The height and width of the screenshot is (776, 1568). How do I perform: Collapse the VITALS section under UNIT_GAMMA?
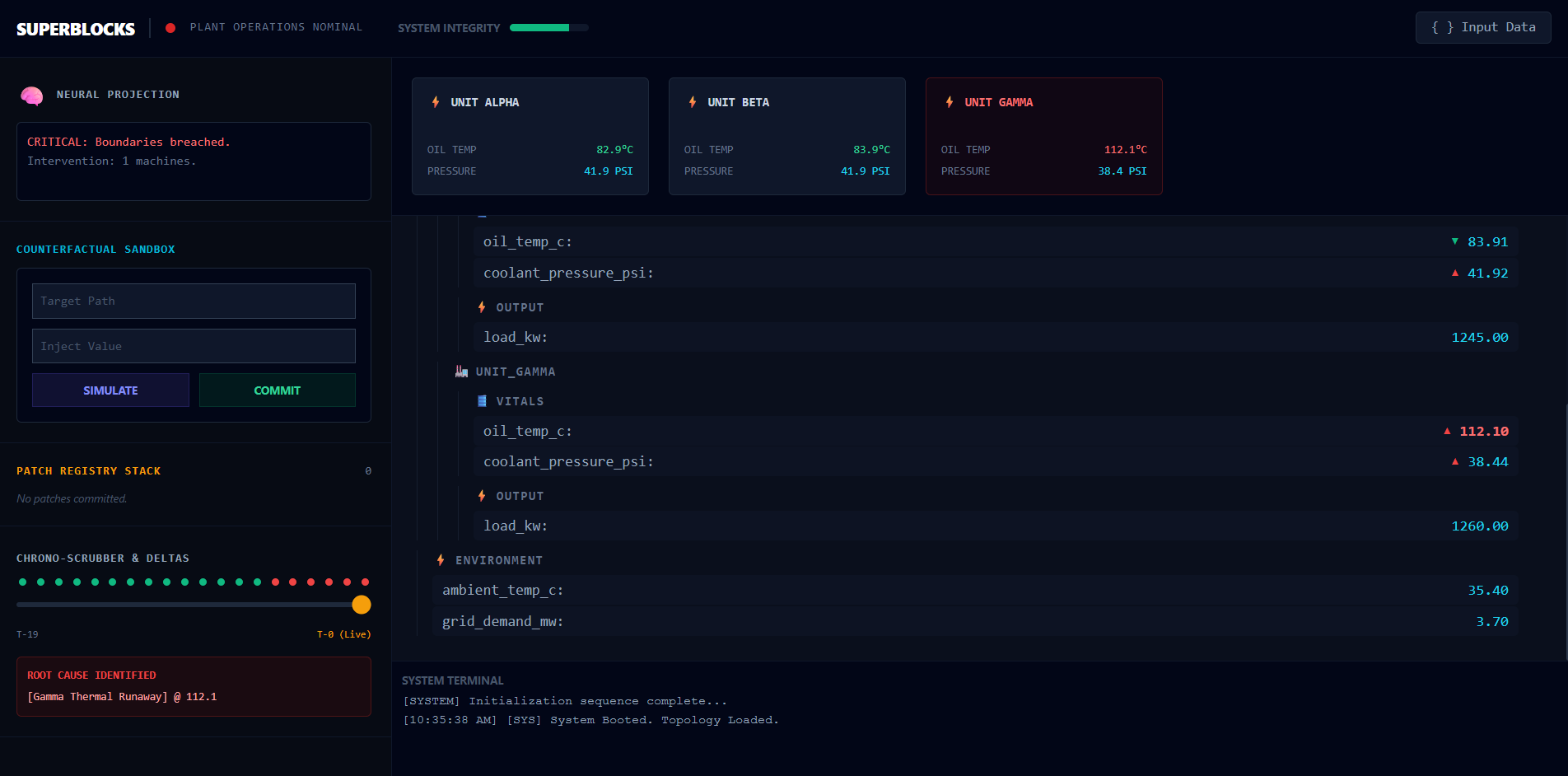pyautogui.click(x=520, y=401)
